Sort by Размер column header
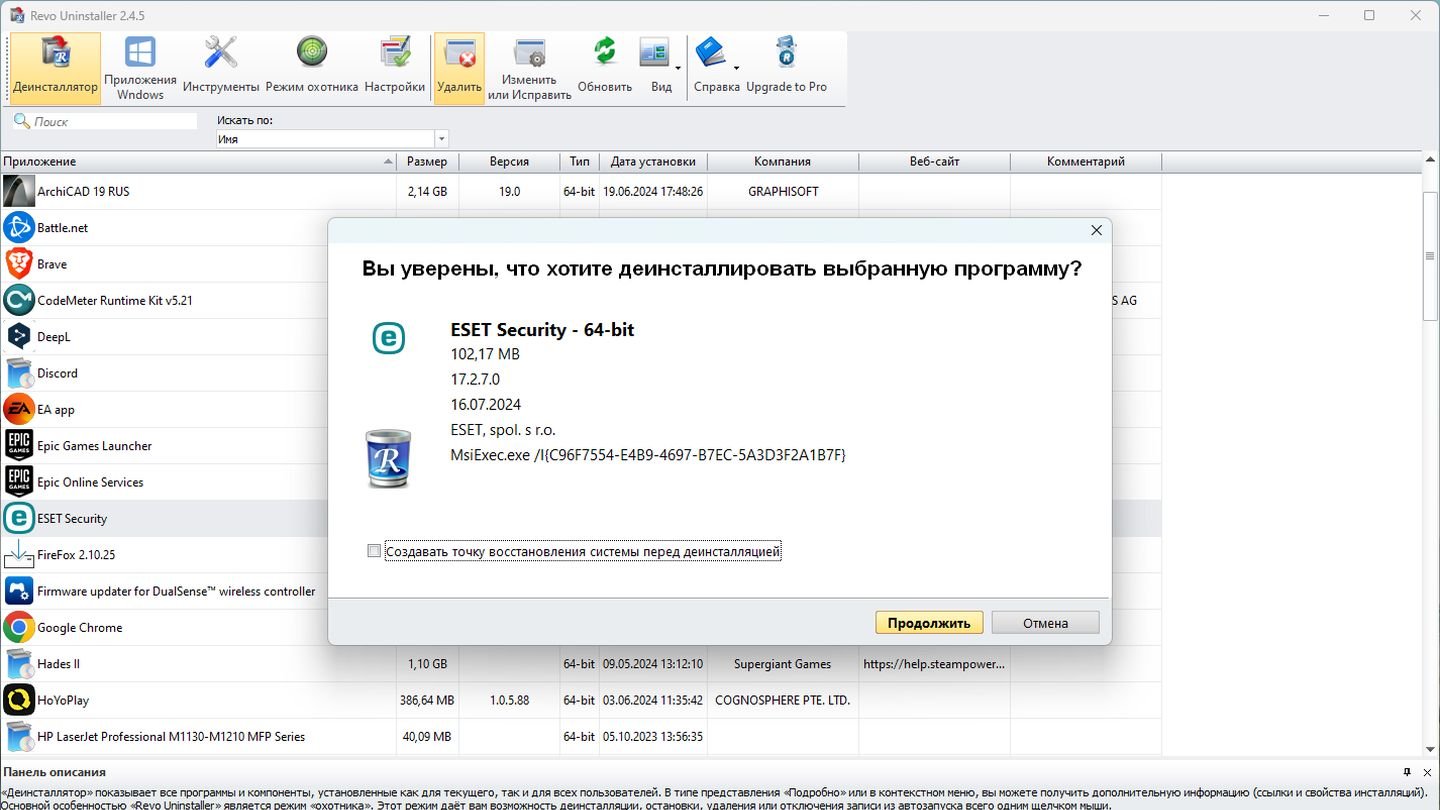This screenshot has width=1440, height=810. (x=428, y=161)
